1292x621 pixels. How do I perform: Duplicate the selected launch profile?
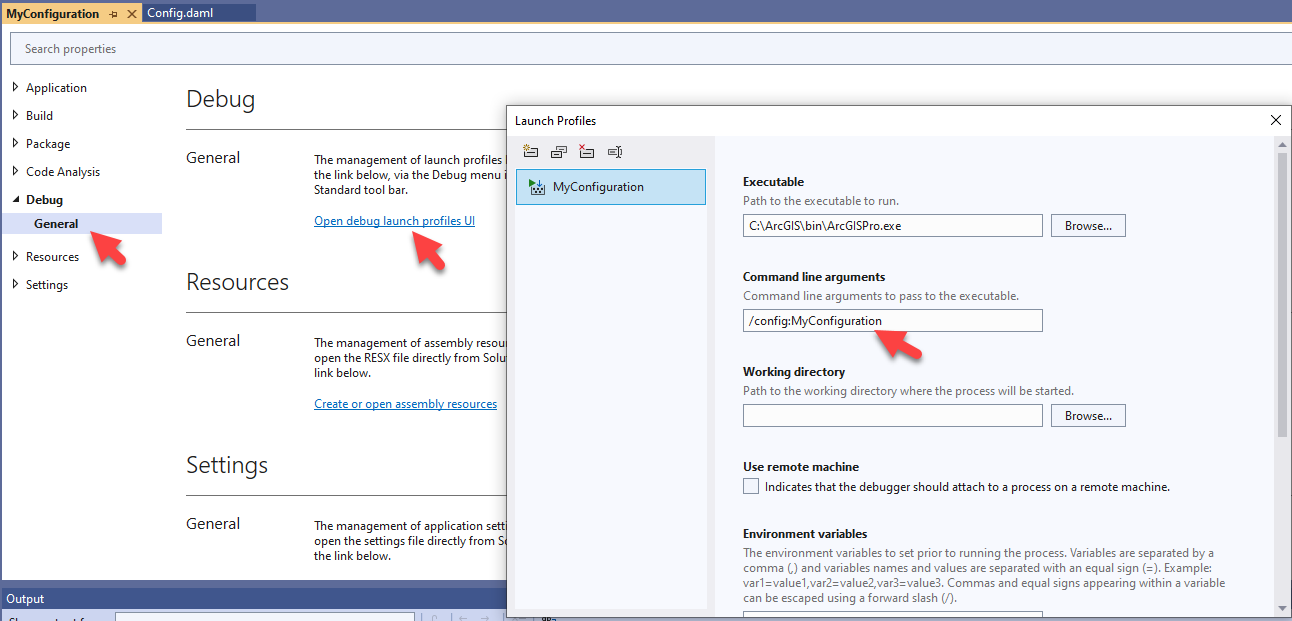pos(558,152)
